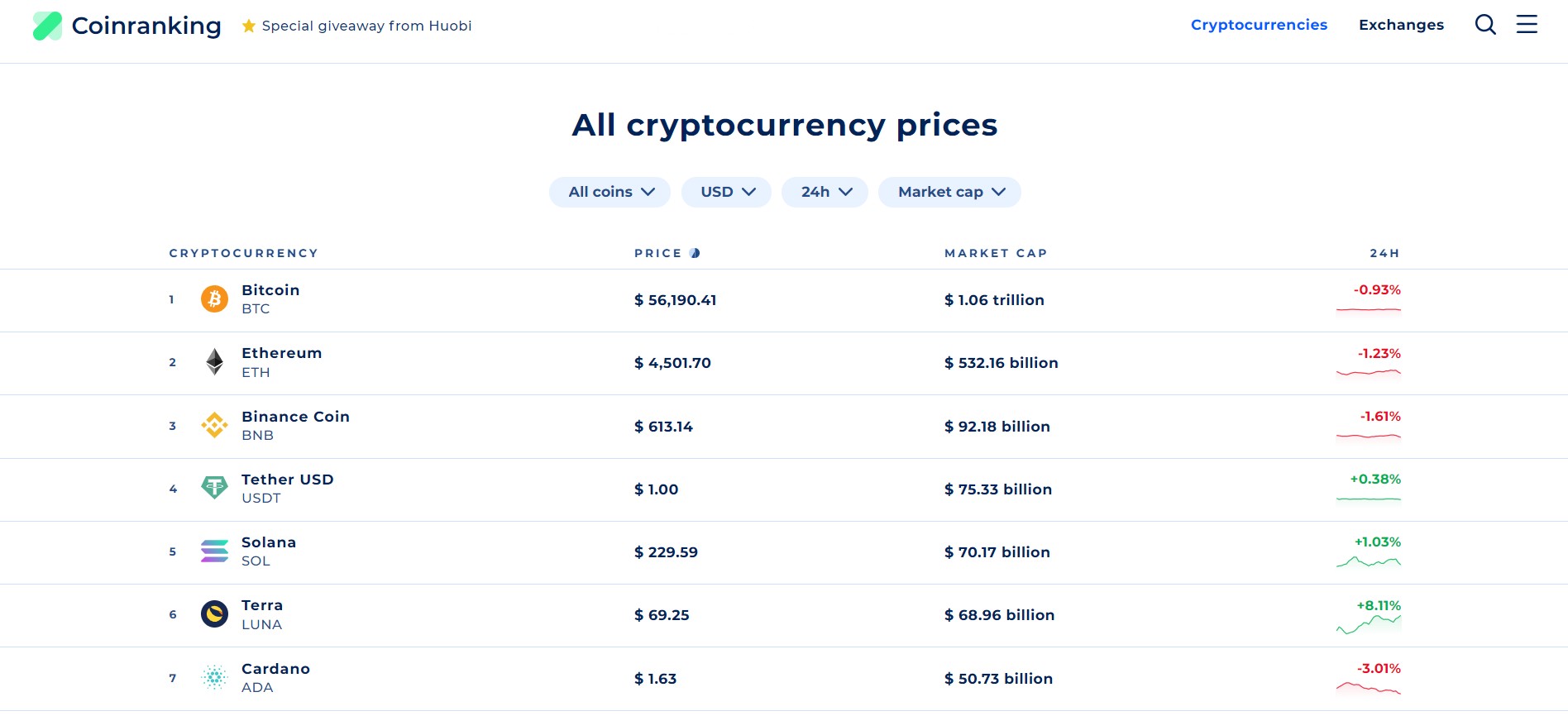Image resolution: width=1568 pixels, height=716 pixels.
Task: Click the Coinranking logo icon
Action: pos(47,26)
